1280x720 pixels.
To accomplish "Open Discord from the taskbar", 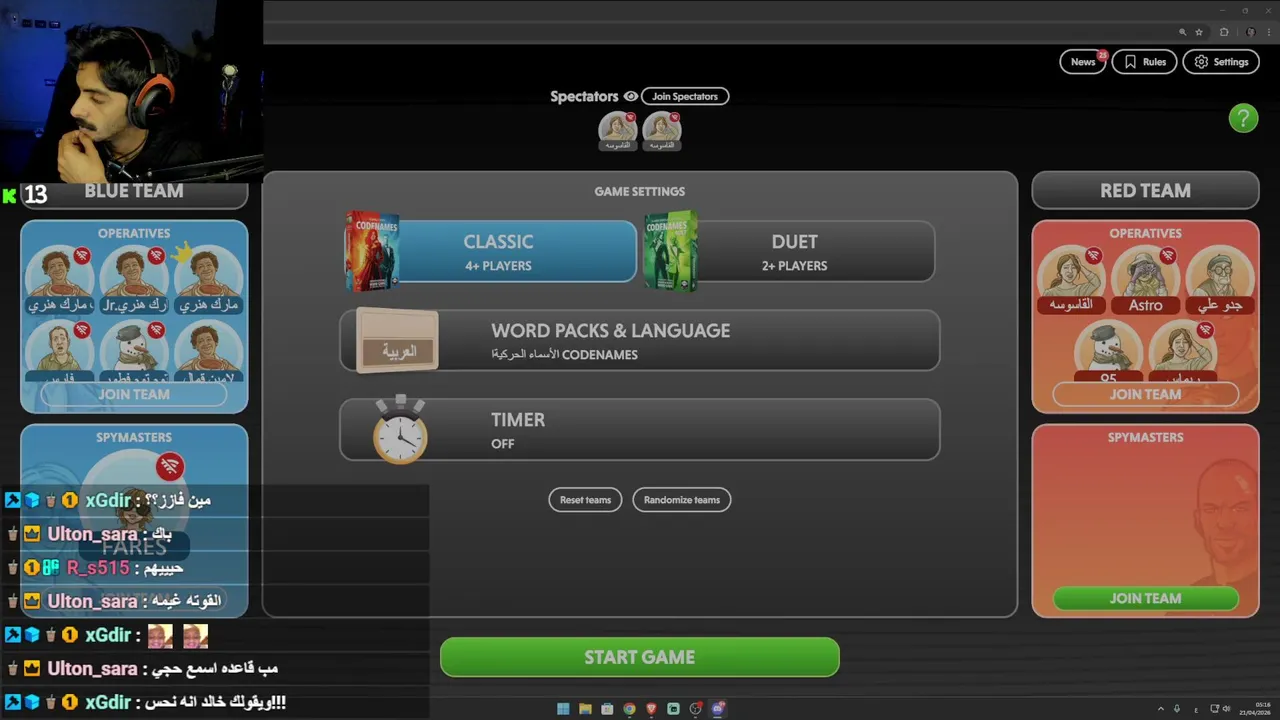I will [717, 709].
